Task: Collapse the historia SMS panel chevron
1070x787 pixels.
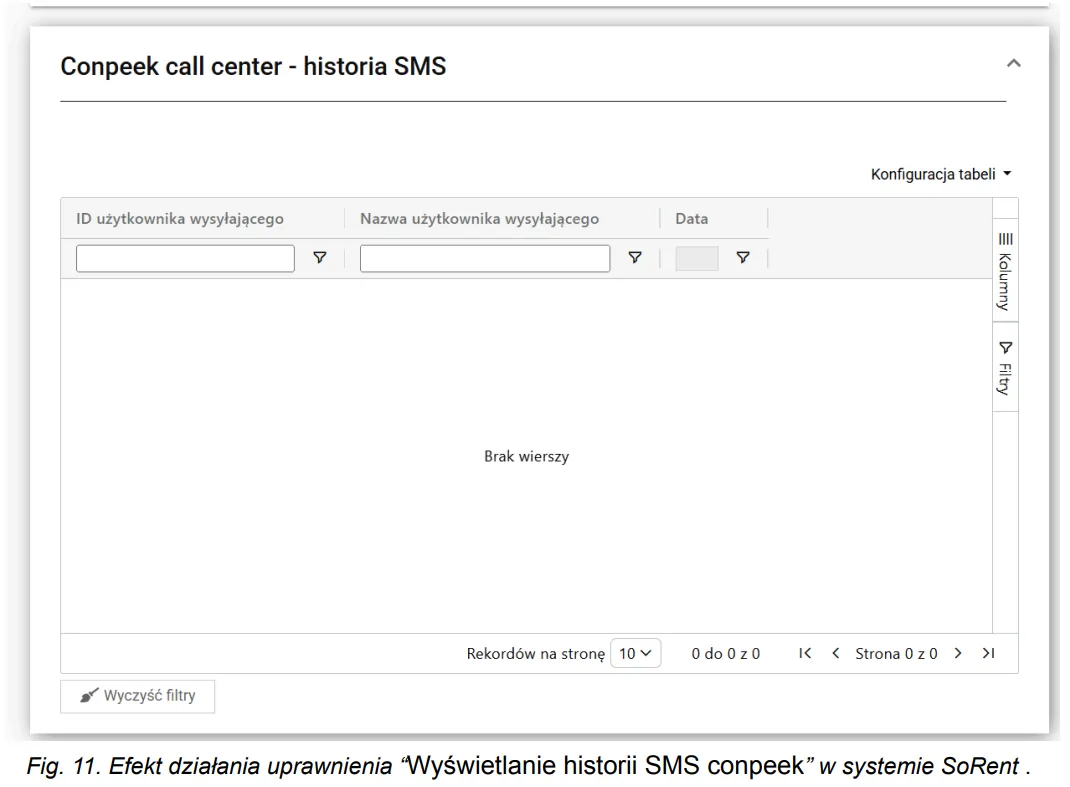Action: point(1013,65)
